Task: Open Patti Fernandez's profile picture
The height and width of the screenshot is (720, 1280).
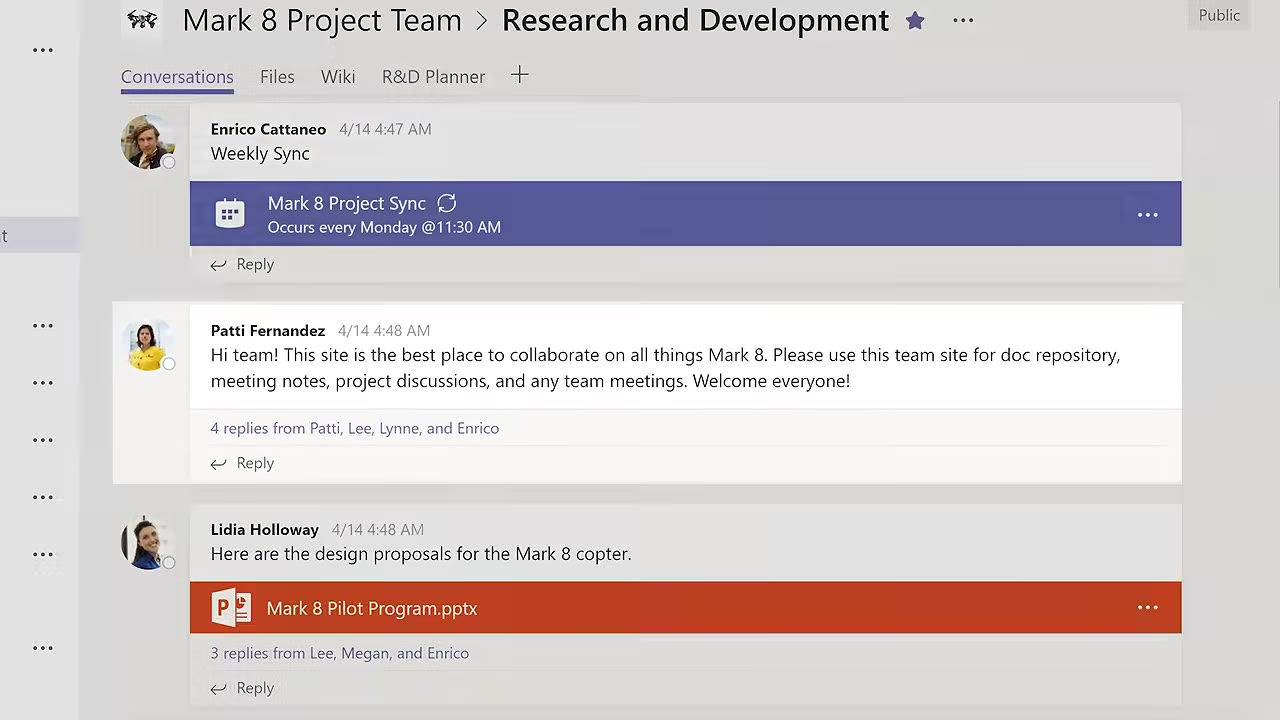Action: pos(147,345)
